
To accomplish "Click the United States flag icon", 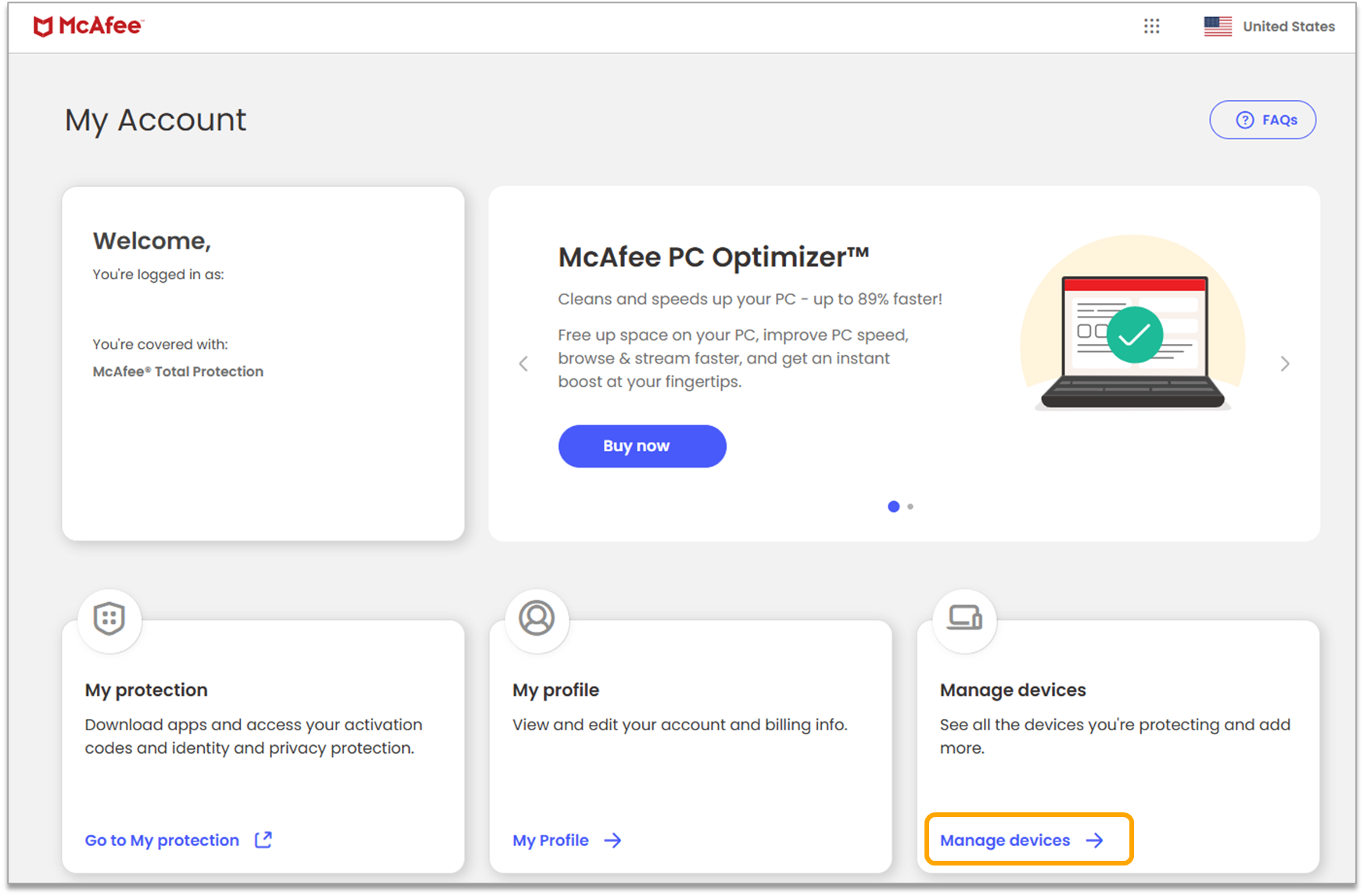I will pyautogui.click(x=1218, y=27).
